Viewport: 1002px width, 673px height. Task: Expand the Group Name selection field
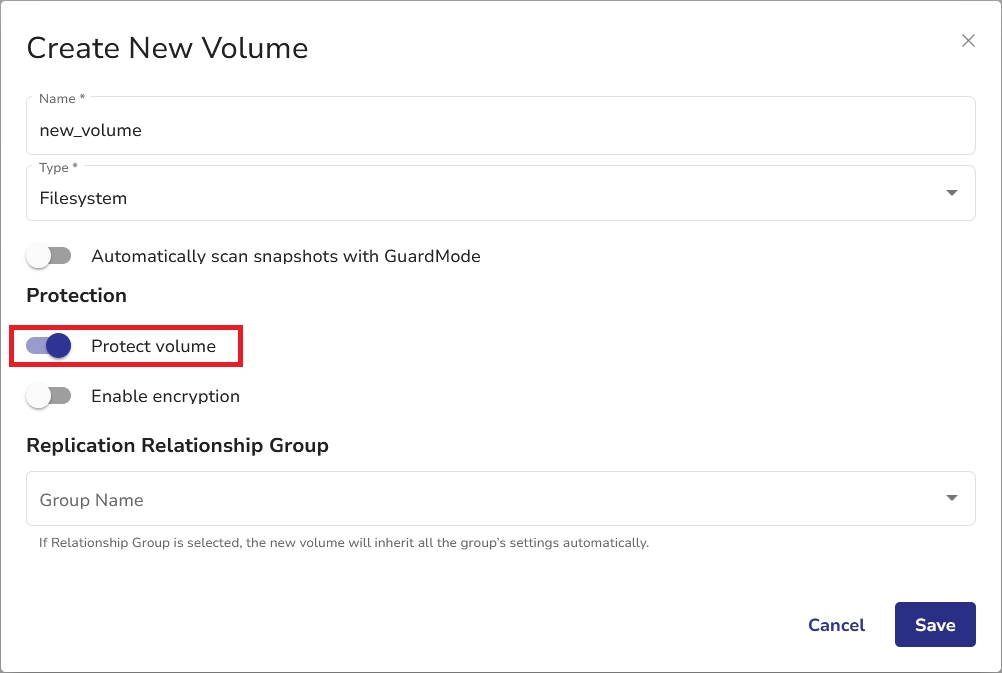[x=480, y=499]
